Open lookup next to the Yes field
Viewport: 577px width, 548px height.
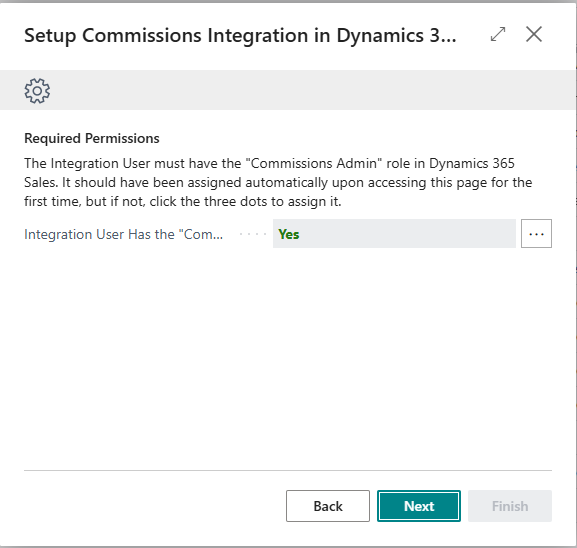(x=536, y=234)
